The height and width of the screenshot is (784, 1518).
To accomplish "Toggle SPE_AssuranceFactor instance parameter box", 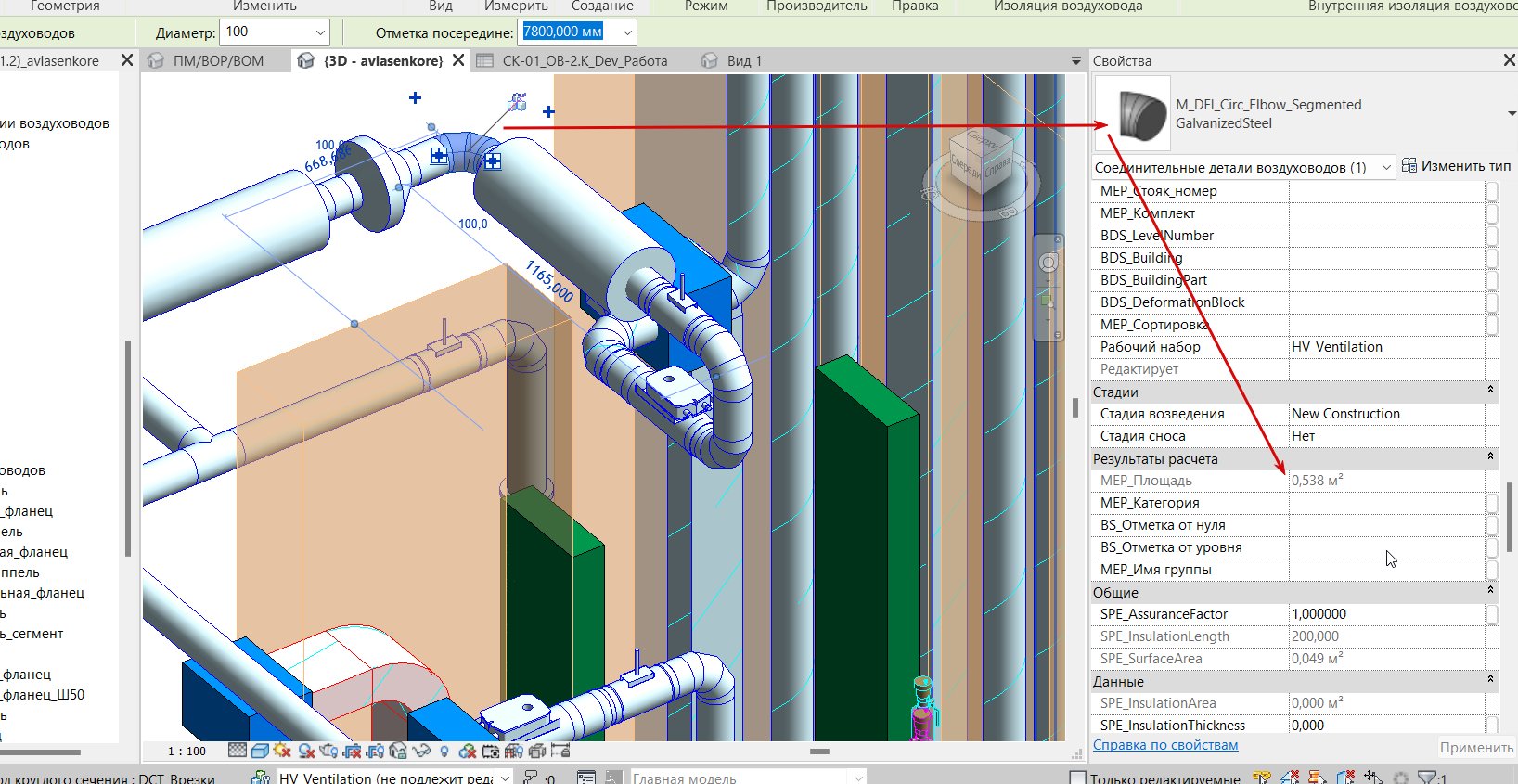I will [1491, 614].
